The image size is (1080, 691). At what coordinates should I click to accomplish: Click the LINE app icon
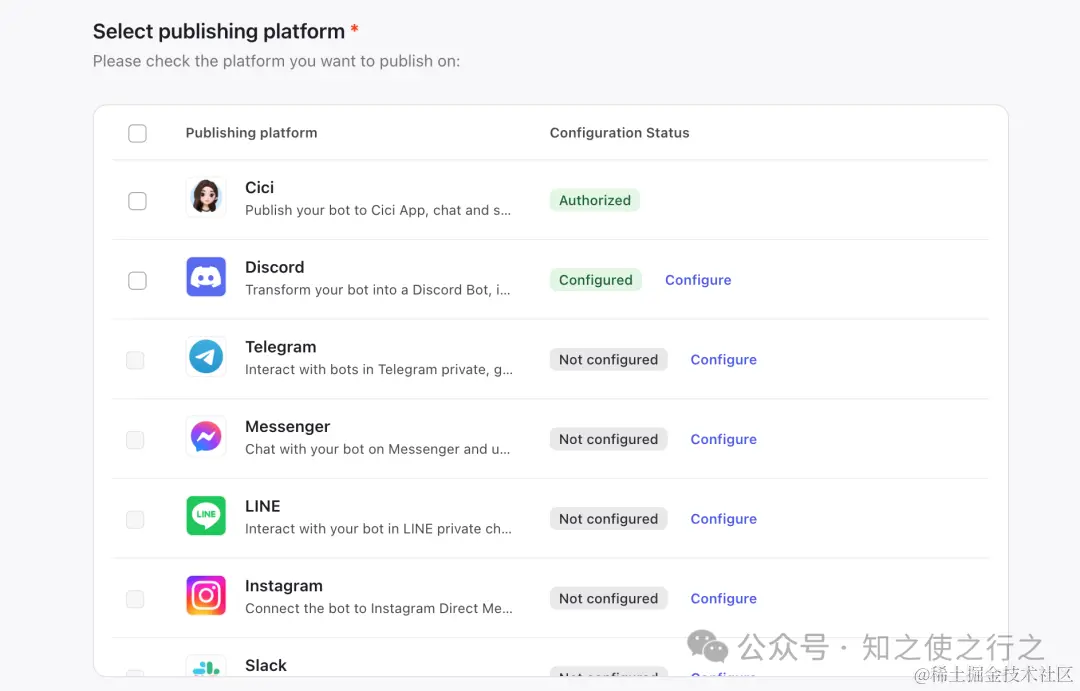tap(206, 516)
